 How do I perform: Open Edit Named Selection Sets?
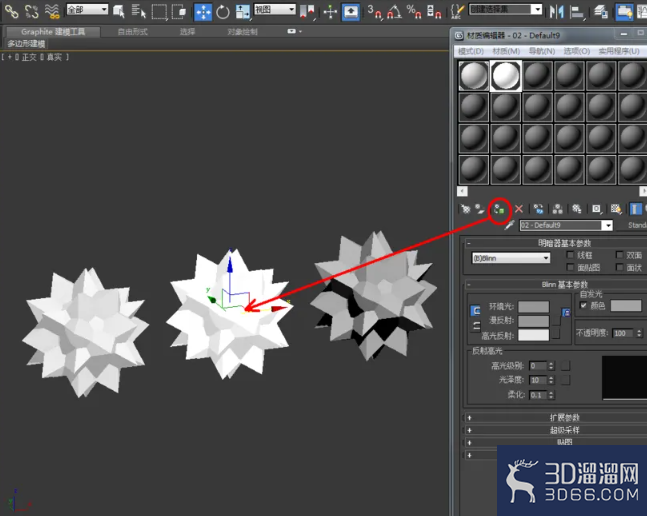[457, 12]
